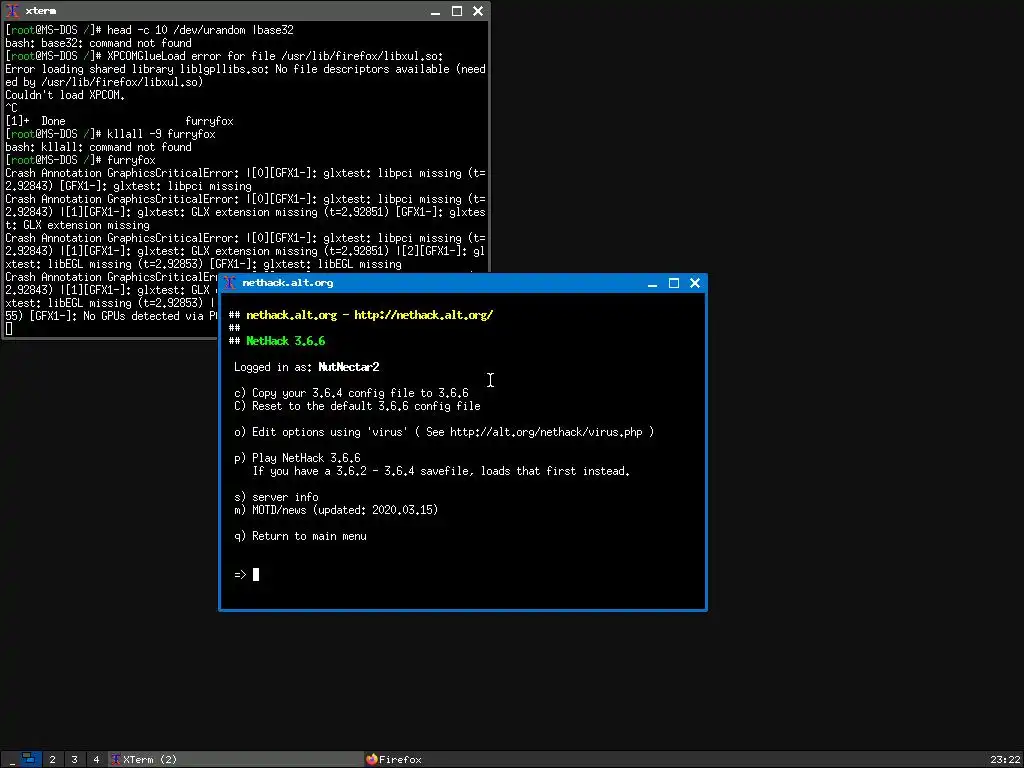Open the XTerm (2) taskbar group
This screenshot has width=1024, height=768.
coord(235,760)
